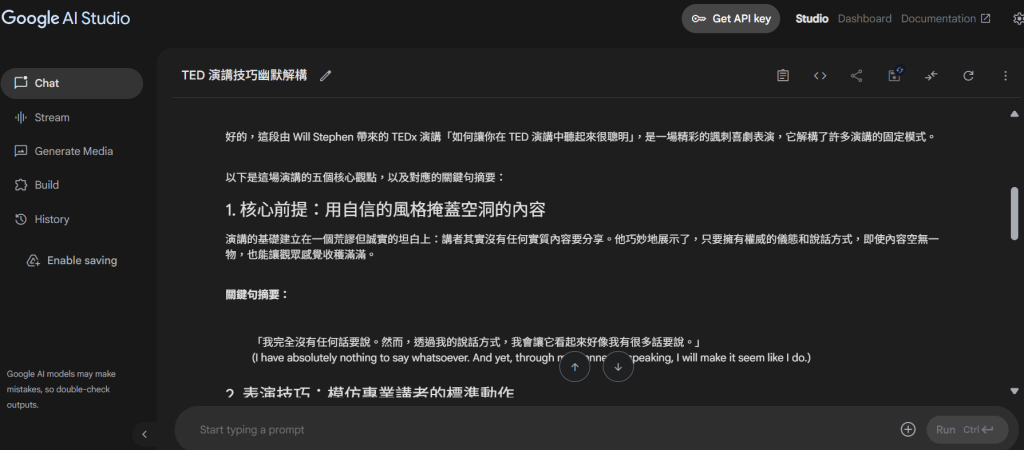Click the compare mode arrows icon
Image resolution: width=1024 pixels, height=450 pixels.
(931, 76)
